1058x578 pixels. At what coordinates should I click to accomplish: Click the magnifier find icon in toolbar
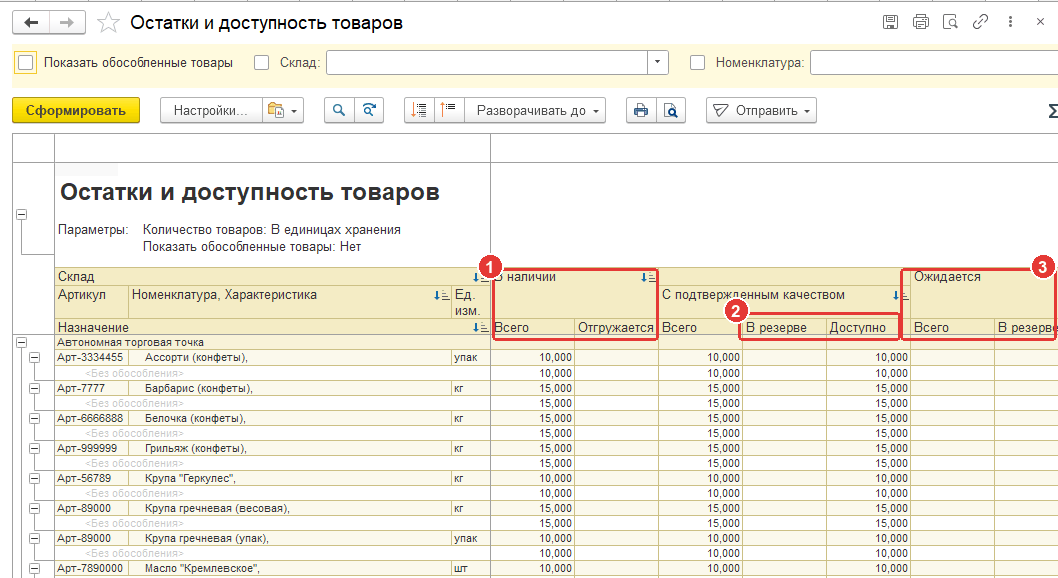pos(339,111)
